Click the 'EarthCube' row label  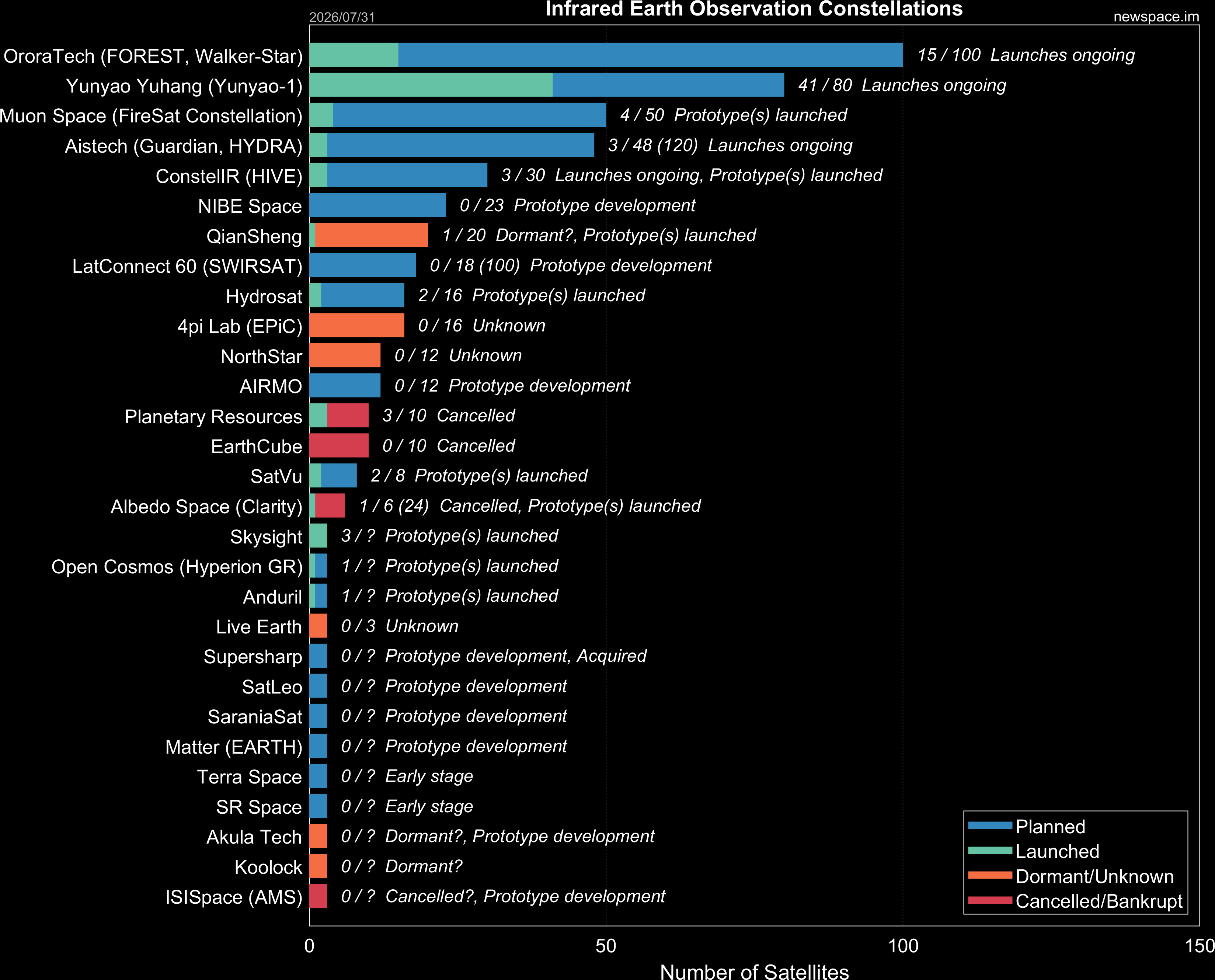[x=257, y=446]
